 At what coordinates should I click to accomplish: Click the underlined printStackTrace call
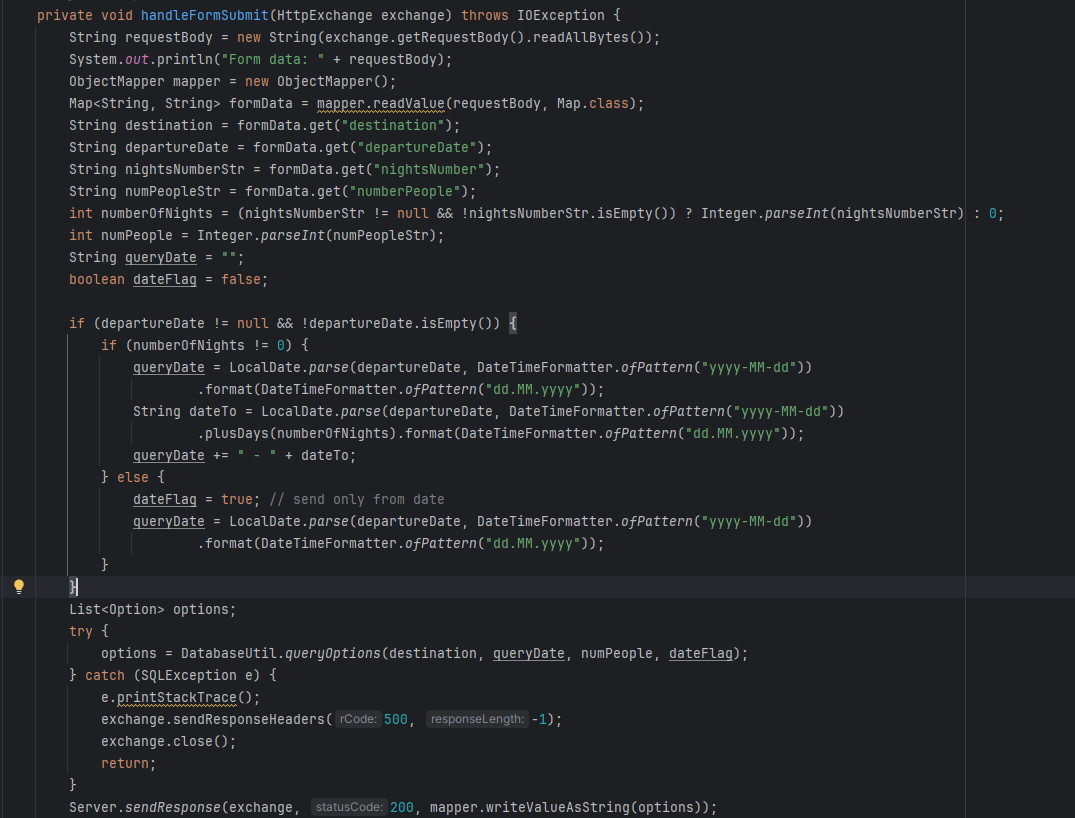click(x=180, y=697)
